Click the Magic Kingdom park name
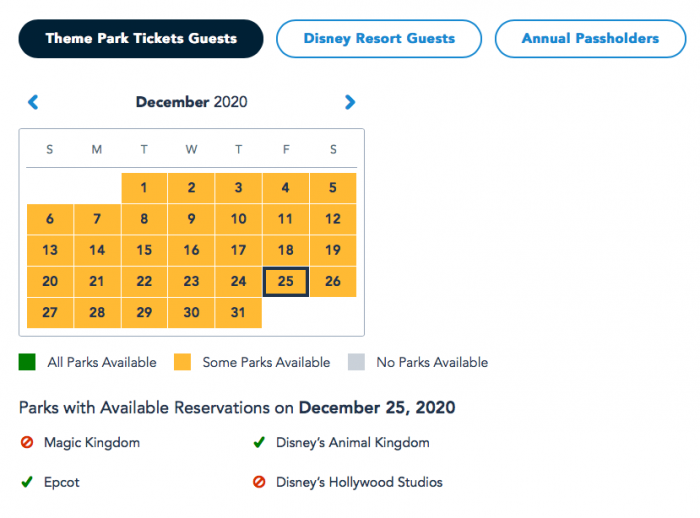 [92, 442]
